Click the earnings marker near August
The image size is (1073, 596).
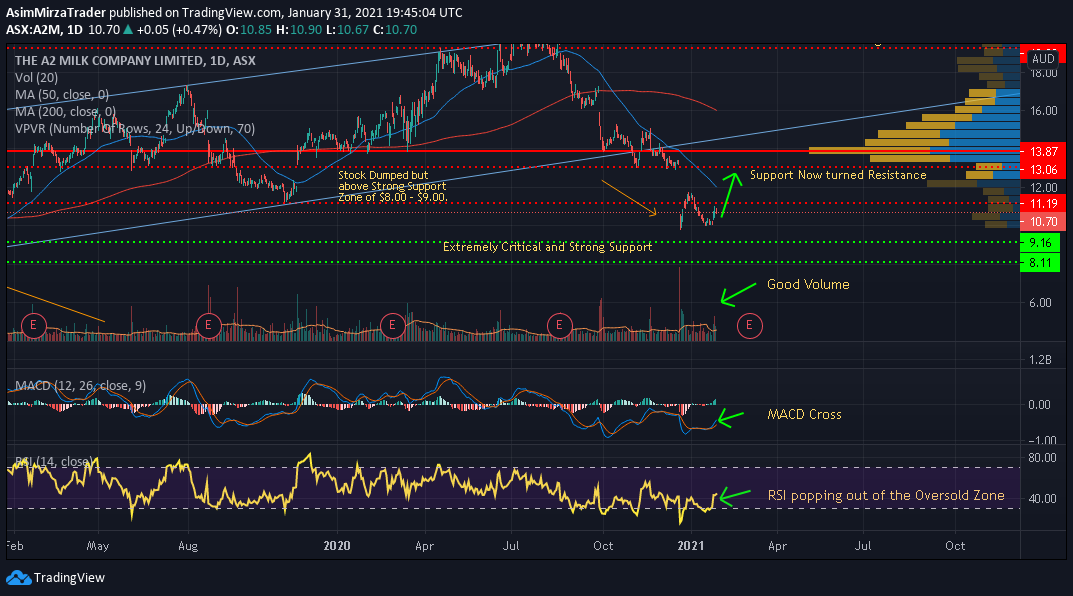(x=208, y=325)
